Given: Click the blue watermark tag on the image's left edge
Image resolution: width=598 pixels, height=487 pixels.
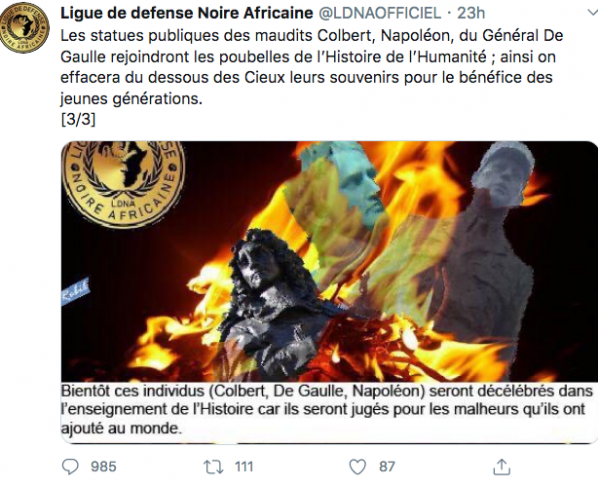Looking at the screenshot, I should pos(76,291).
